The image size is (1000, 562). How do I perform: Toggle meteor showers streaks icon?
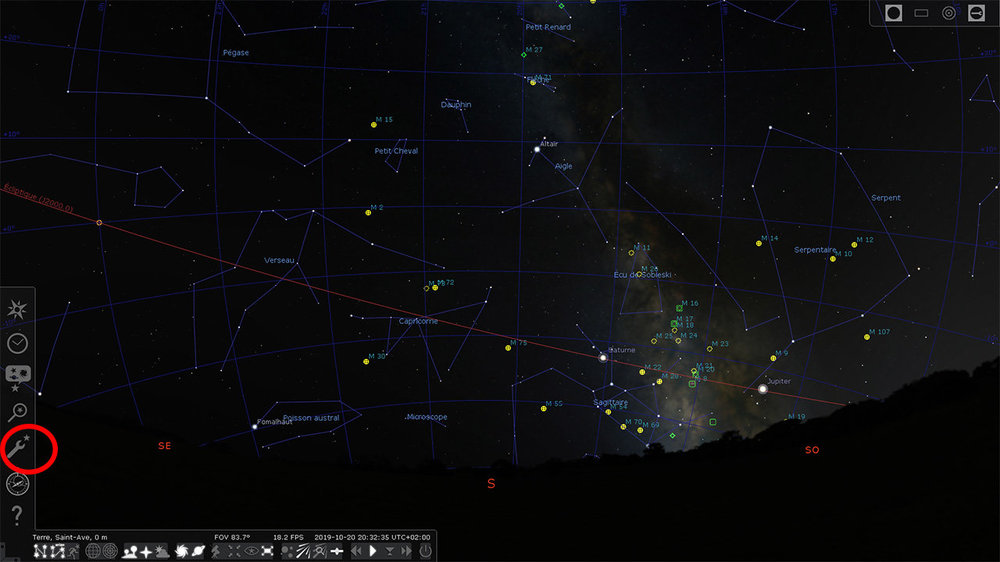[304, 551]
